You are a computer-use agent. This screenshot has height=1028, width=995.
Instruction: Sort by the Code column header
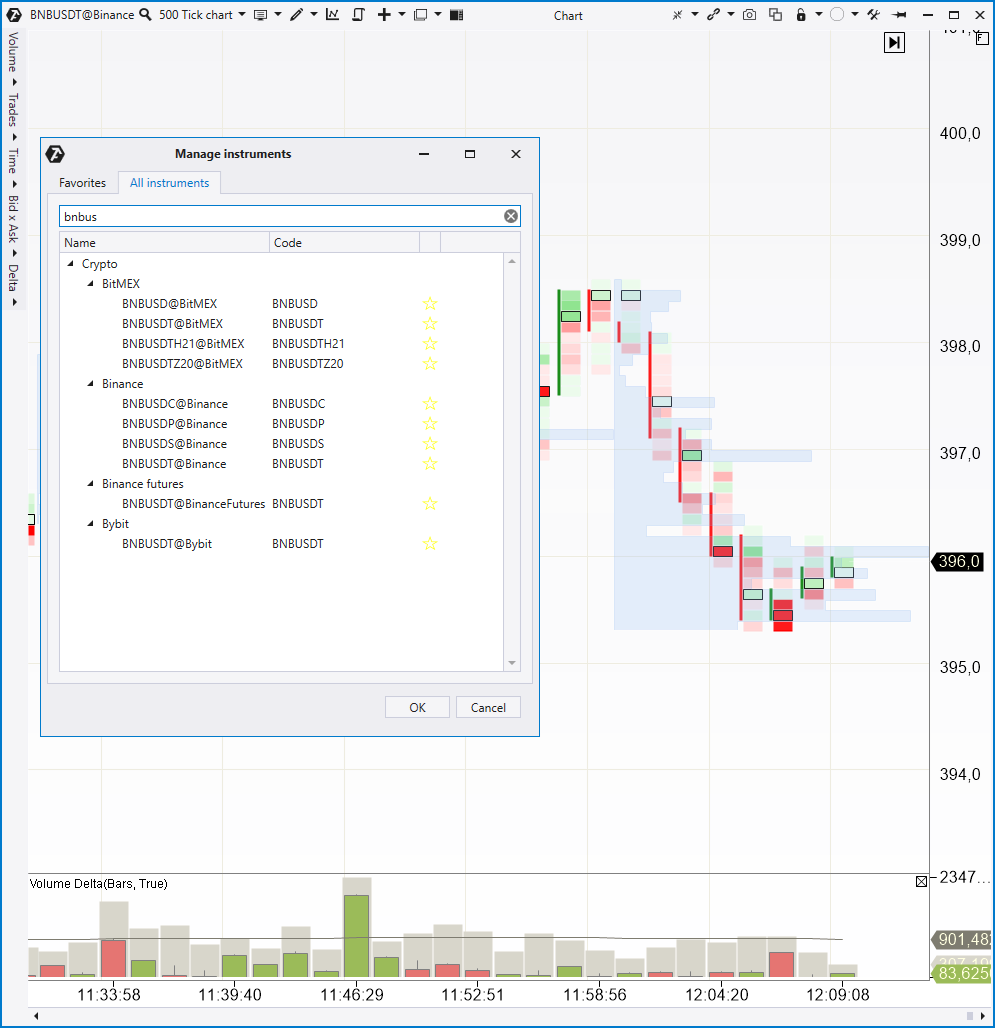[x=344, y=243]
